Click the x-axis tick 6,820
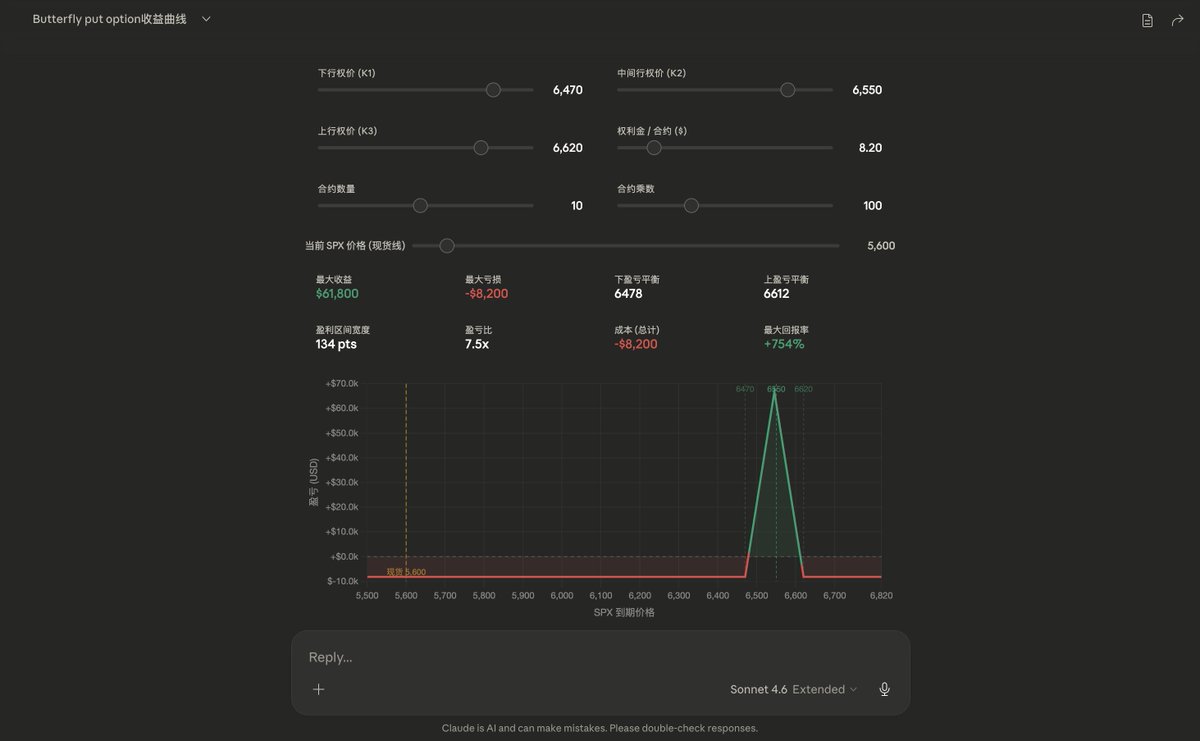 pos(881,595)
